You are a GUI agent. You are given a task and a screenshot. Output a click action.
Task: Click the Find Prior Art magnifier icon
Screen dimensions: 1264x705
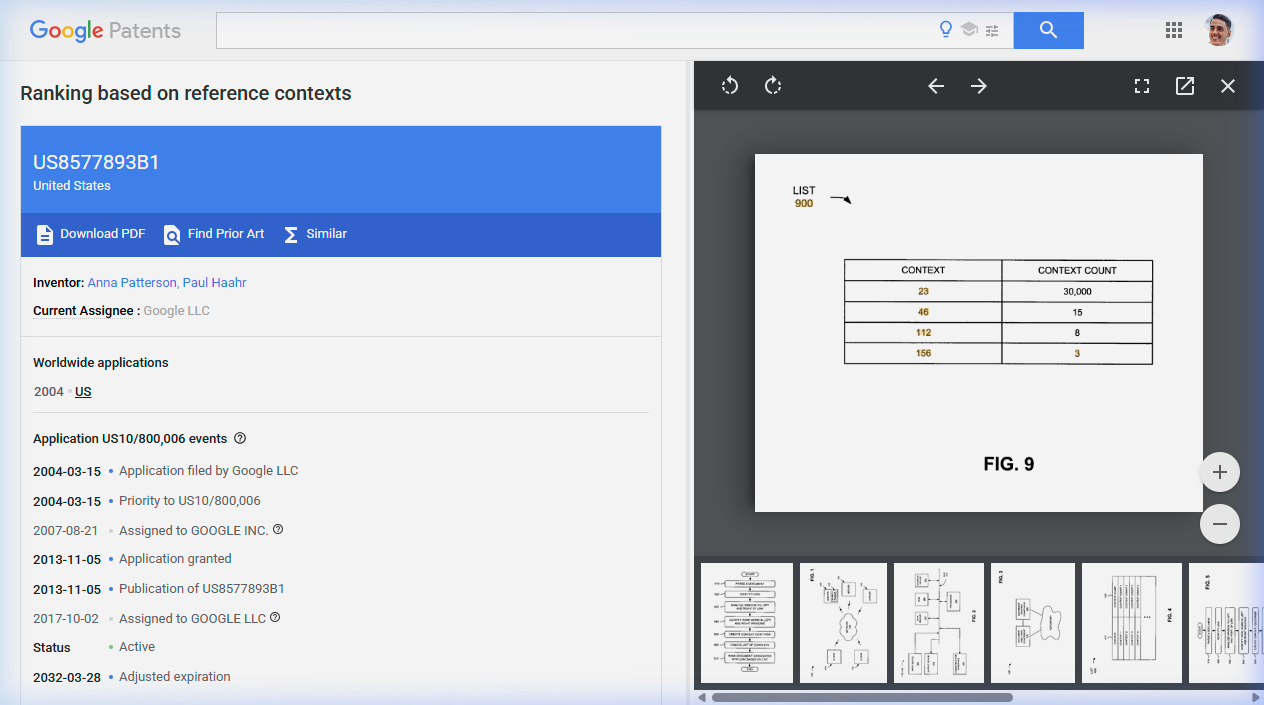coord(172,234)
